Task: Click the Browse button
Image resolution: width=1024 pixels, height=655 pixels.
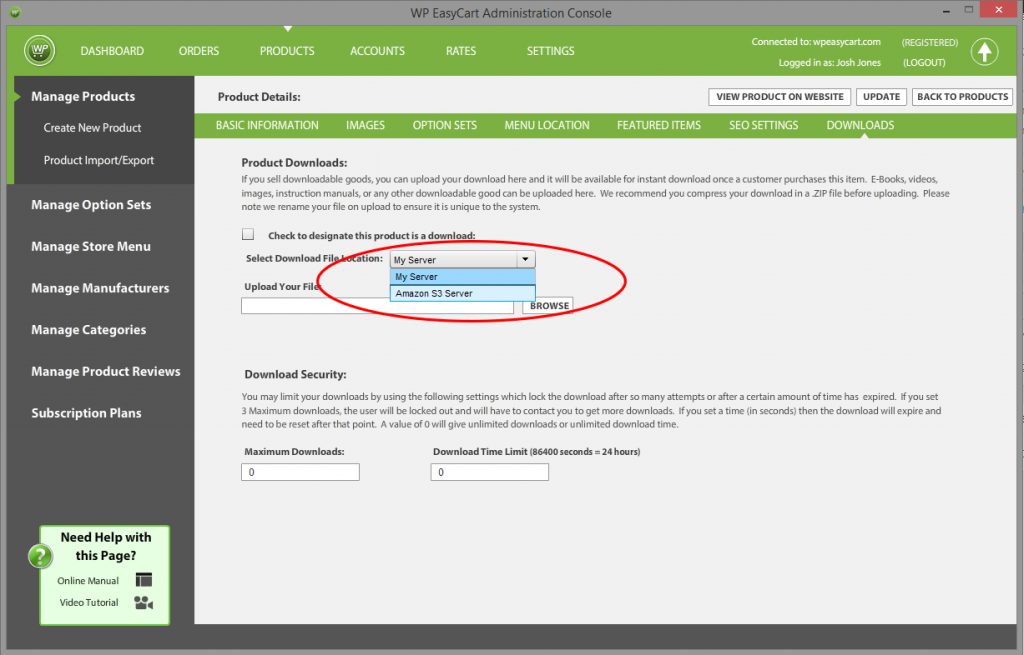Action: click(549, 306)
